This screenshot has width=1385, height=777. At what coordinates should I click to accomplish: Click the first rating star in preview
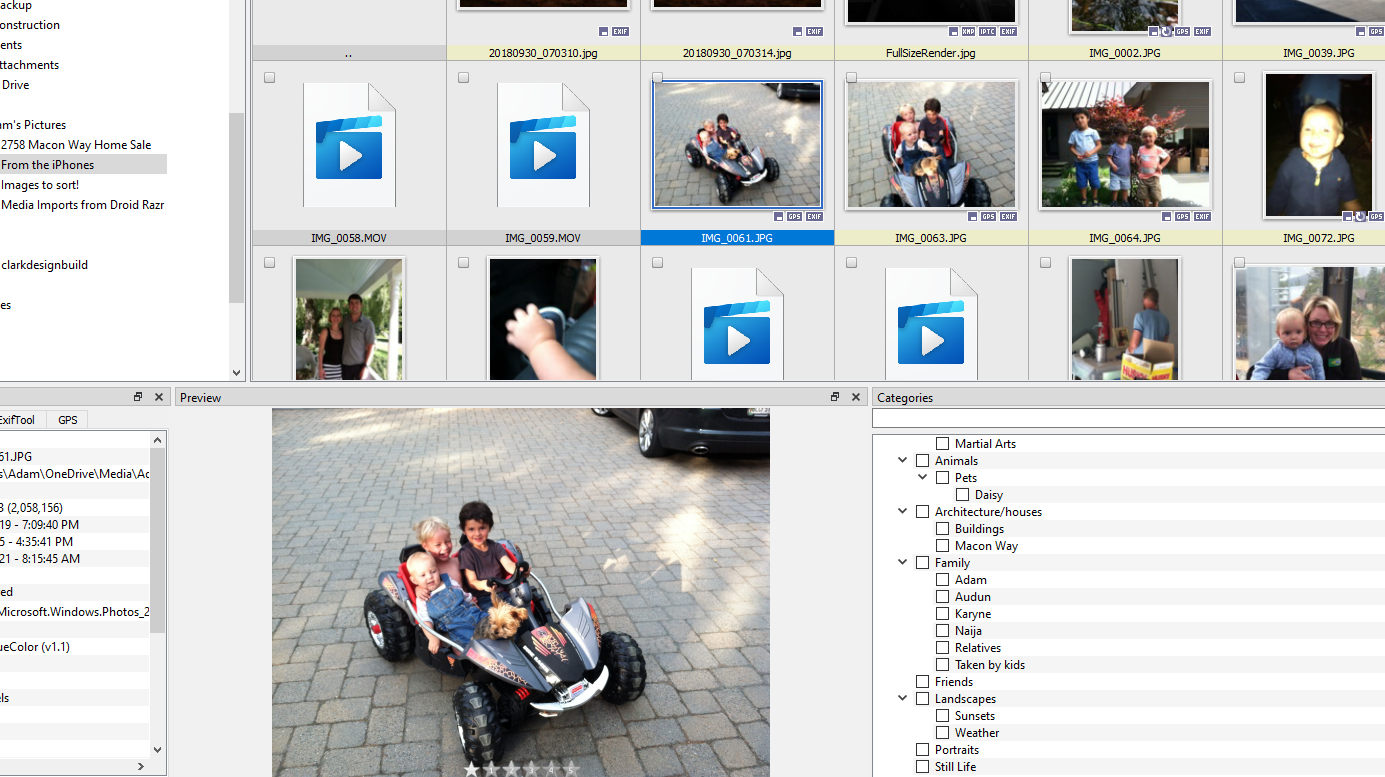(472, 768)
